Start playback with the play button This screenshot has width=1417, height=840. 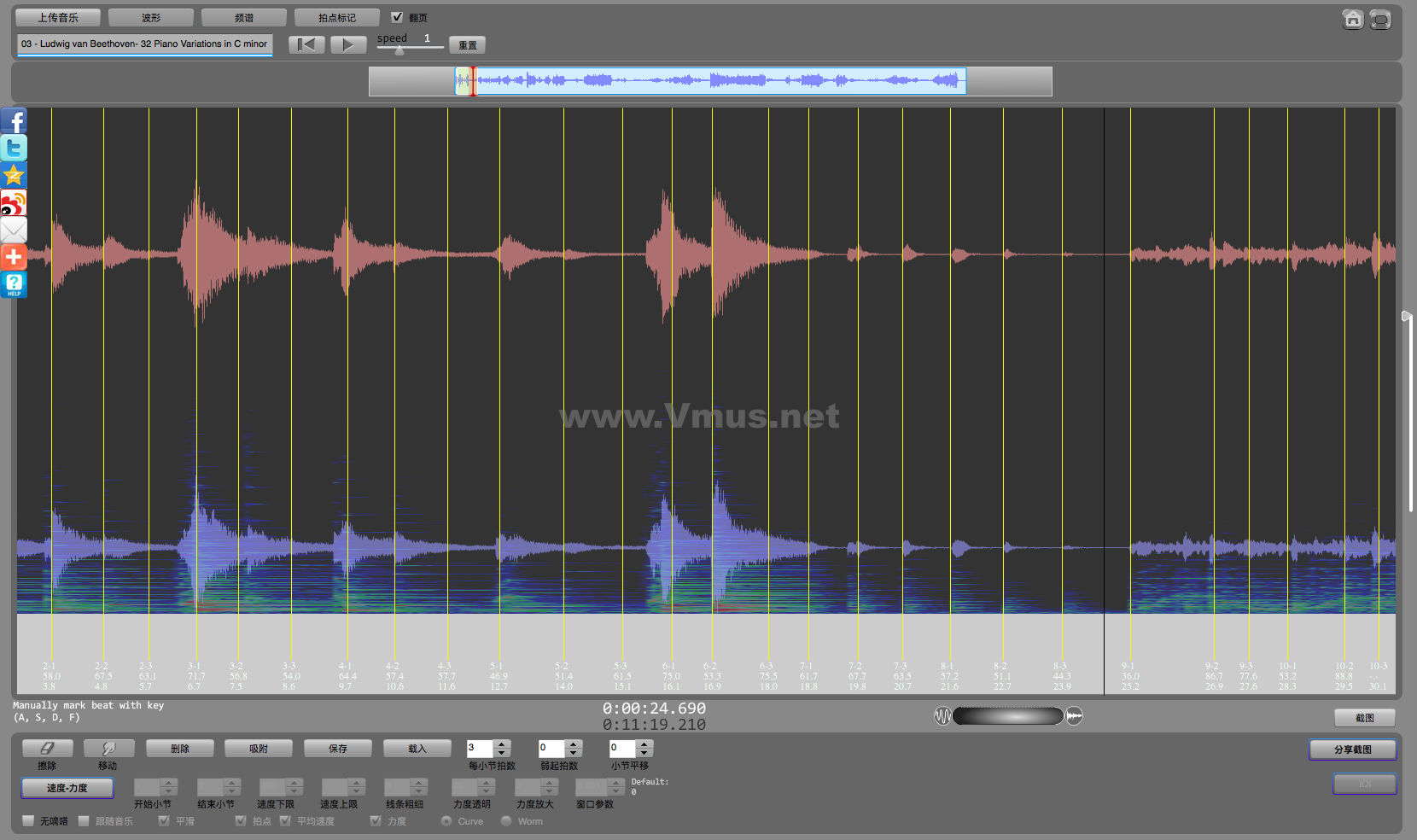click(x=348, y=44)
